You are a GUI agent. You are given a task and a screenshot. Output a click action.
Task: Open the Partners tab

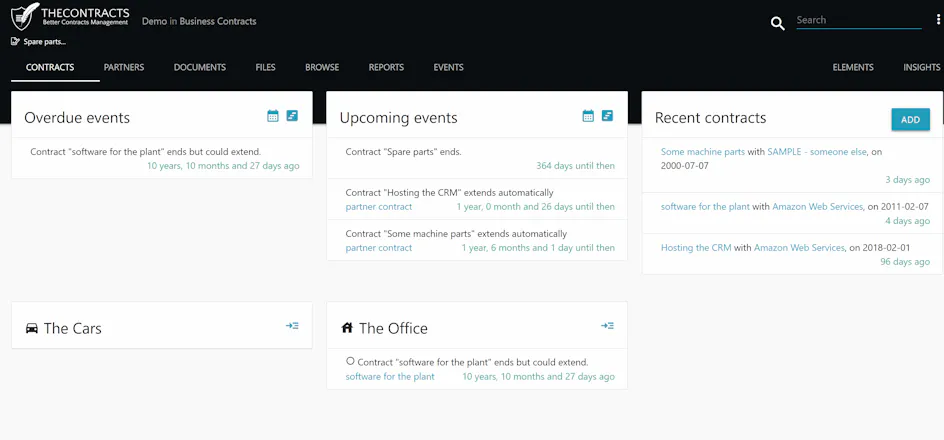[x=124, y=67]
